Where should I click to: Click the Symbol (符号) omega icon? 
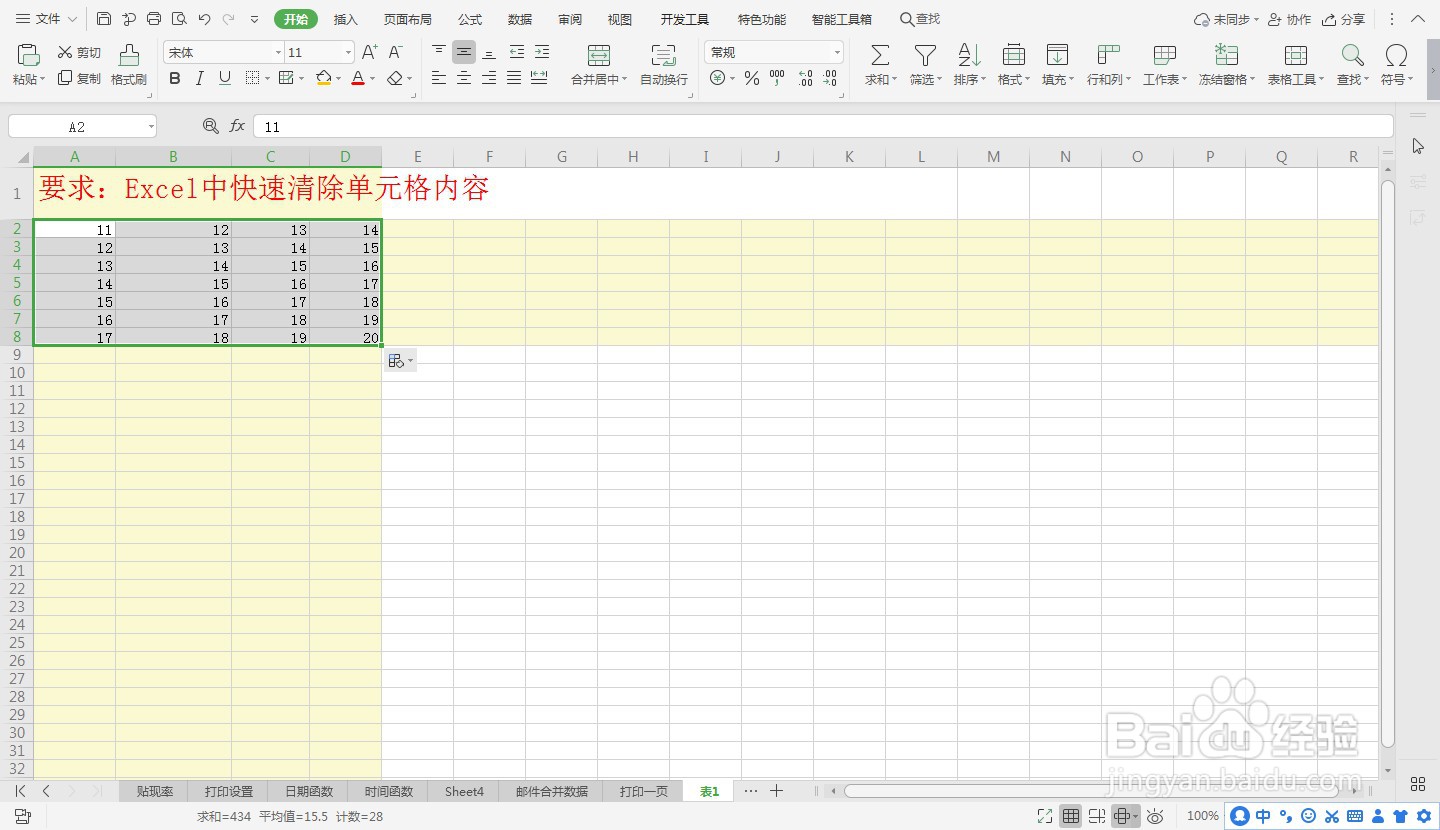click(1396, 56)
